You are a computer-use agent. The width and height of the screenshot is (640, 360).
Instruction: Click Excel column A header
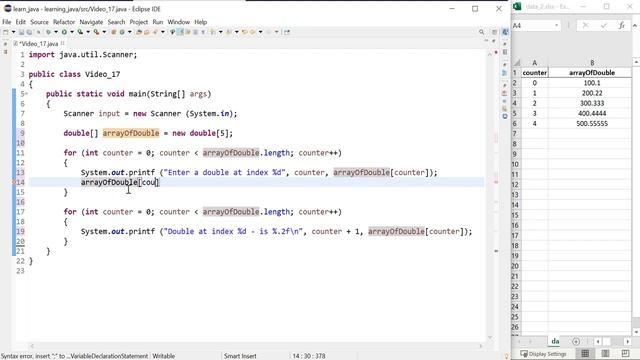point(534,62)
